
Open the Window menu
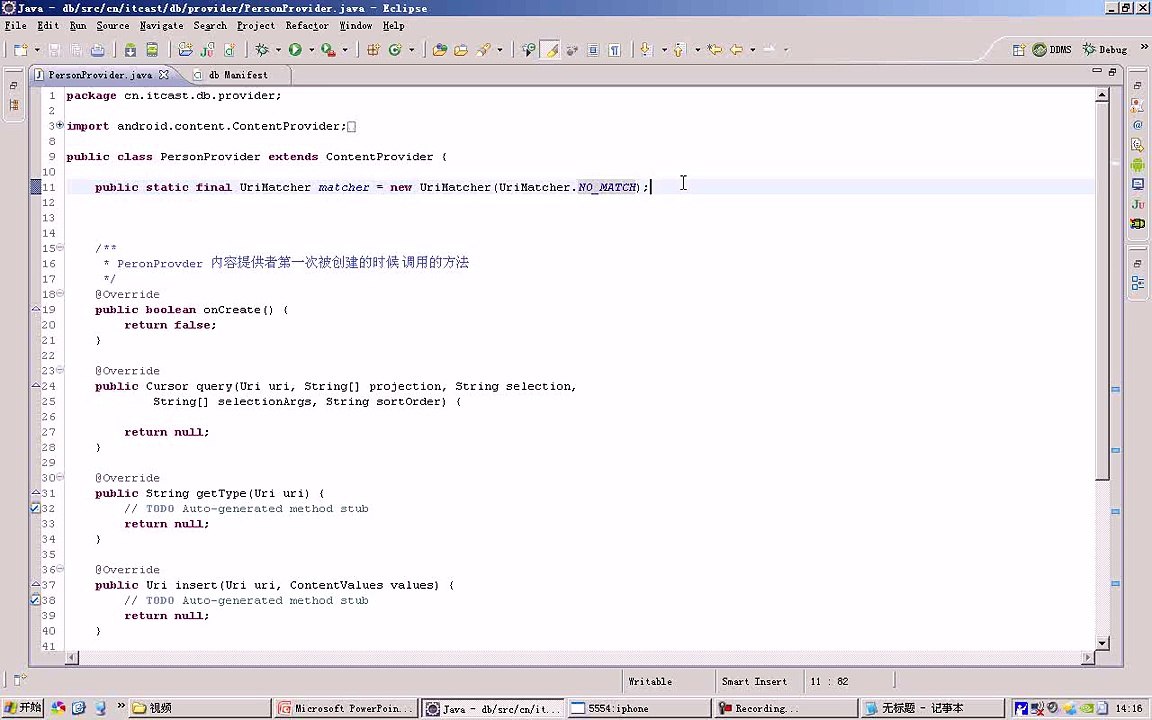click(356, 25)
